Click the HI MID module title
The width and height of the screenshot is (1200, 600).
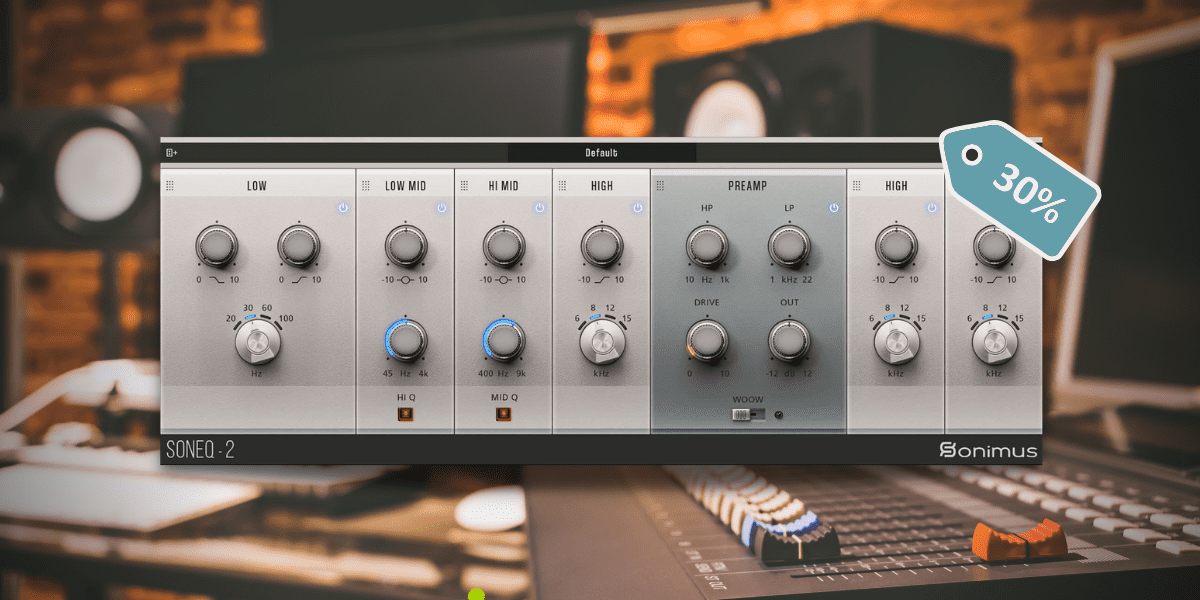coord(504,186)
